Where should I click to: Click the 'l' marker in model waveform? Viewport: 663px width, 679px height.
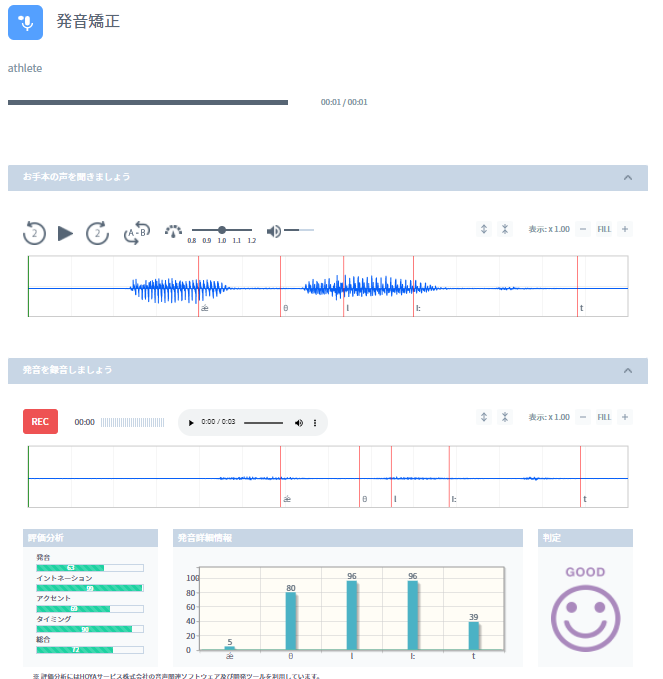point(348,308)
